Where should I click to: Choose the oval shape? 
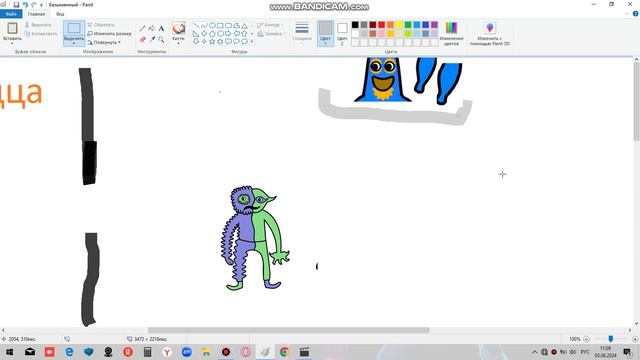[212, 25]
